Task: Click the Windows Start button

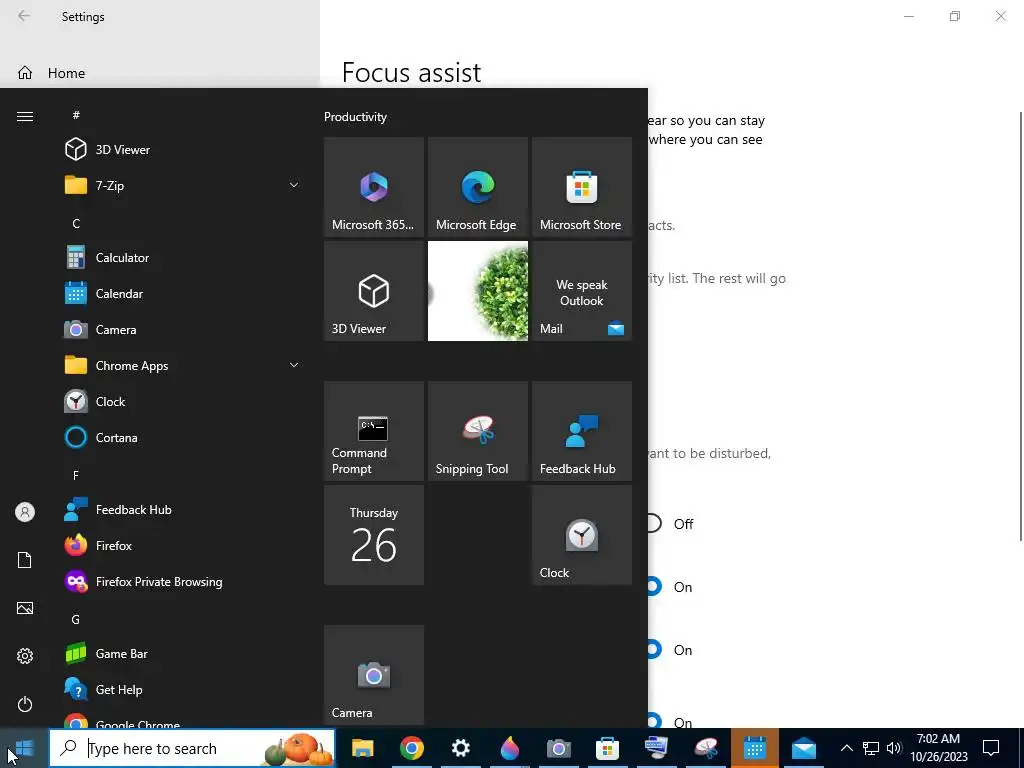Action: point(24,748)
